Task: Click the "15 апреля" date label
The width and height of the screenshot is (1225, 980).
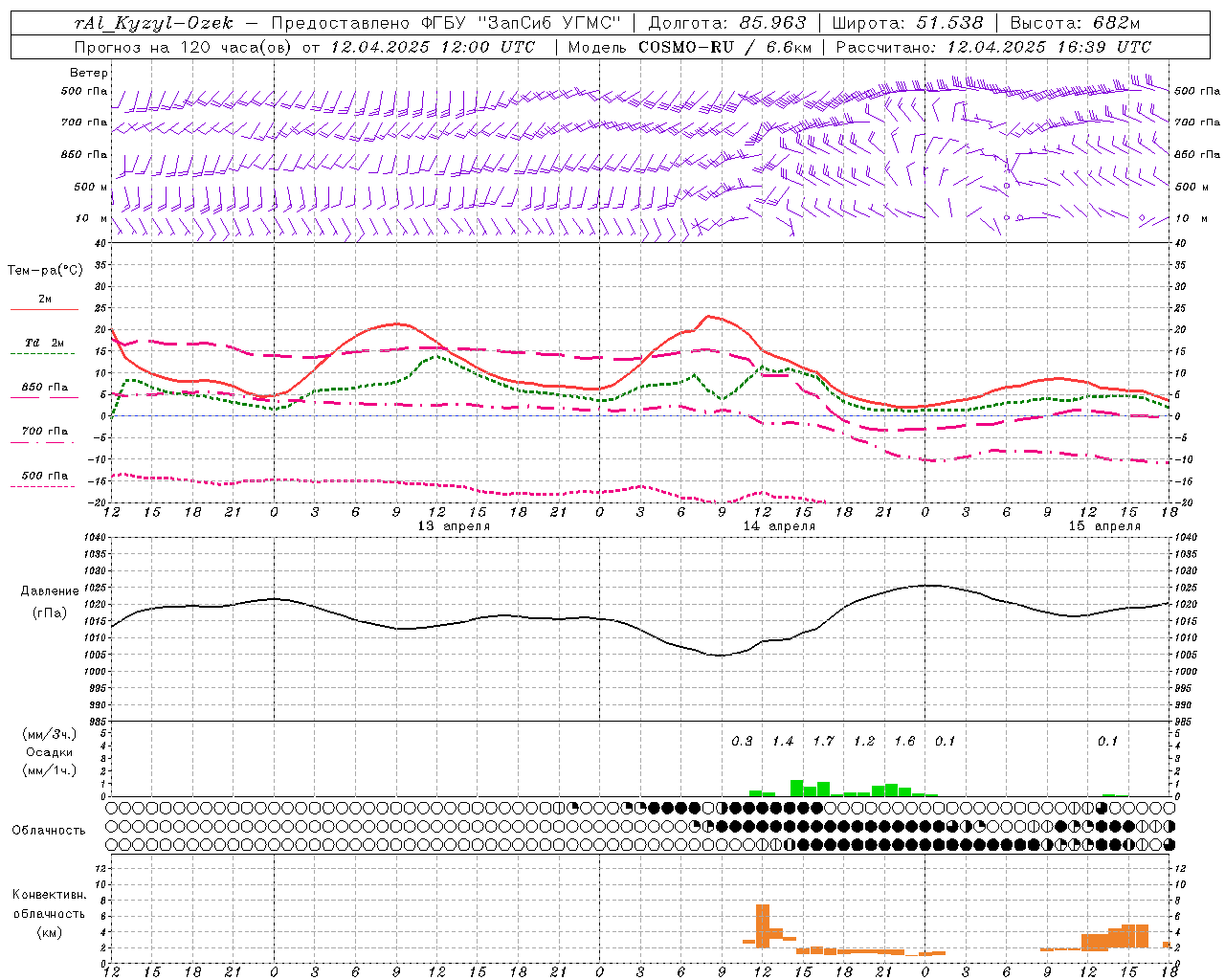Action: tap(1104, 526)
